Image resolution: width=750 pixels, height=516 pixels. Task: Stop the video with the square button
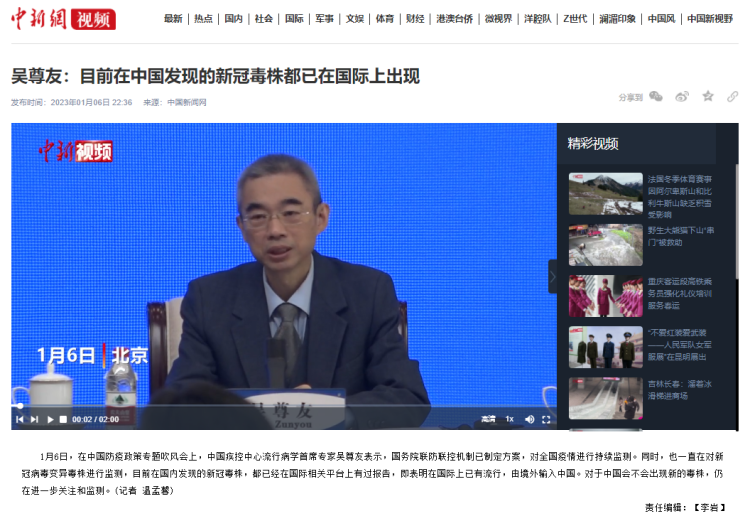click(63, 419)
